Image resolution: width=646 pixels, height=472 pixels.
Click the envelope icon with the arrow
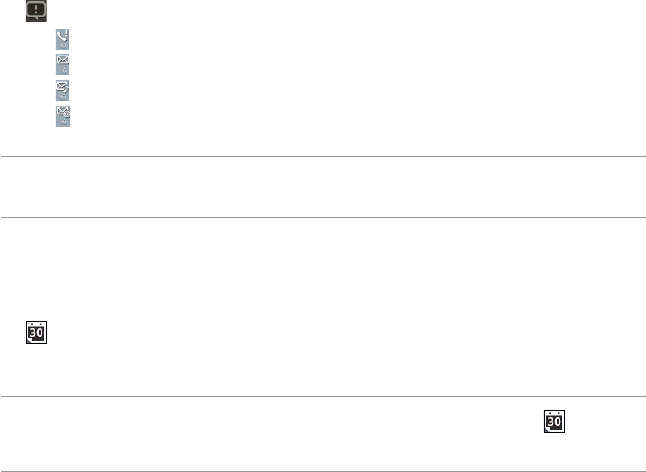point(64,91)
